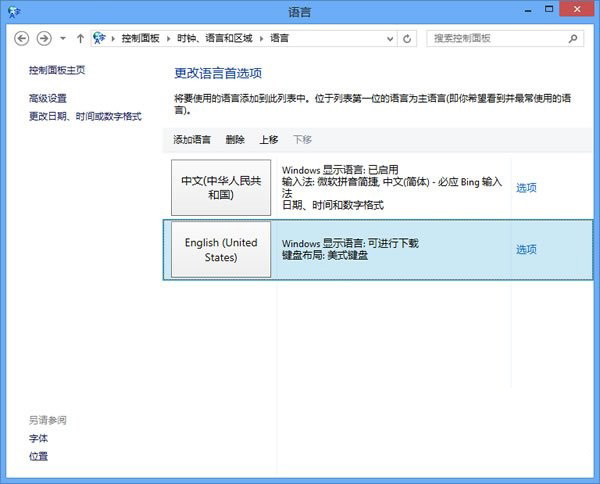Click the 'Windows 显示语言: 已启用' text
The width and height of the screenshot is (600, 484).
pos(340,170)
